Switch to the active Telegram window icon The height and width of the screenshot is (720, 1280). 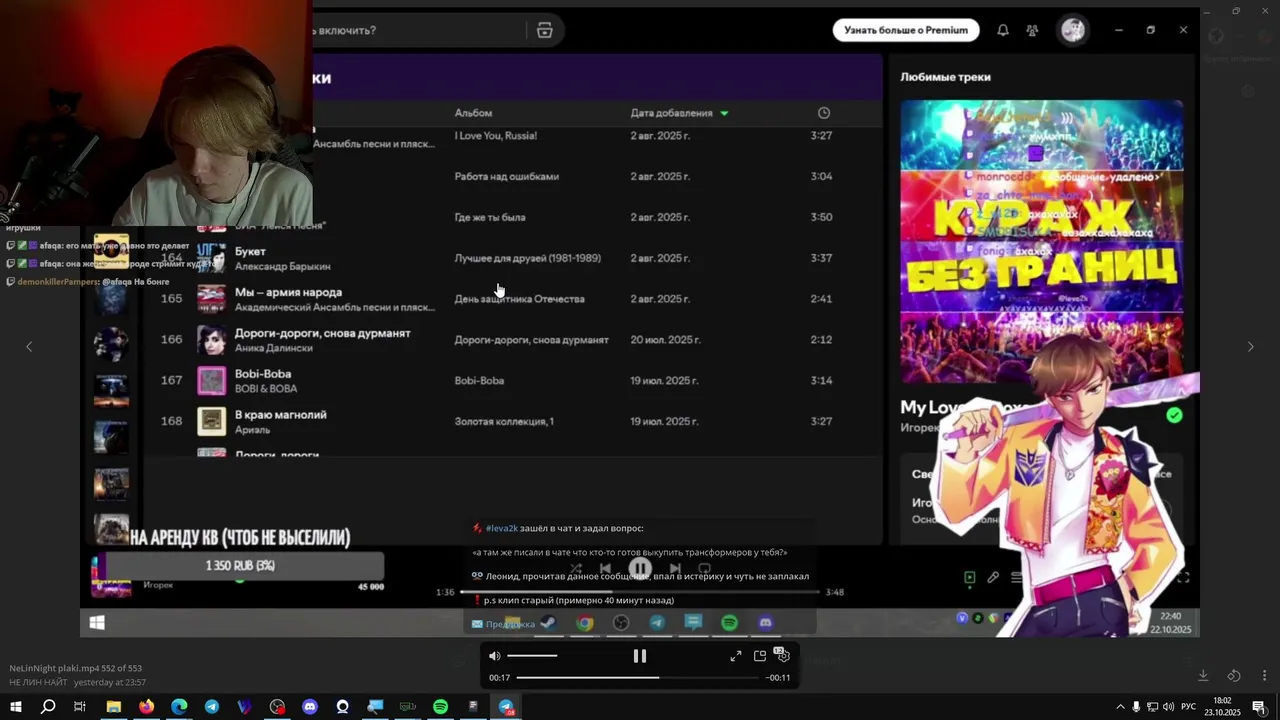506,706
